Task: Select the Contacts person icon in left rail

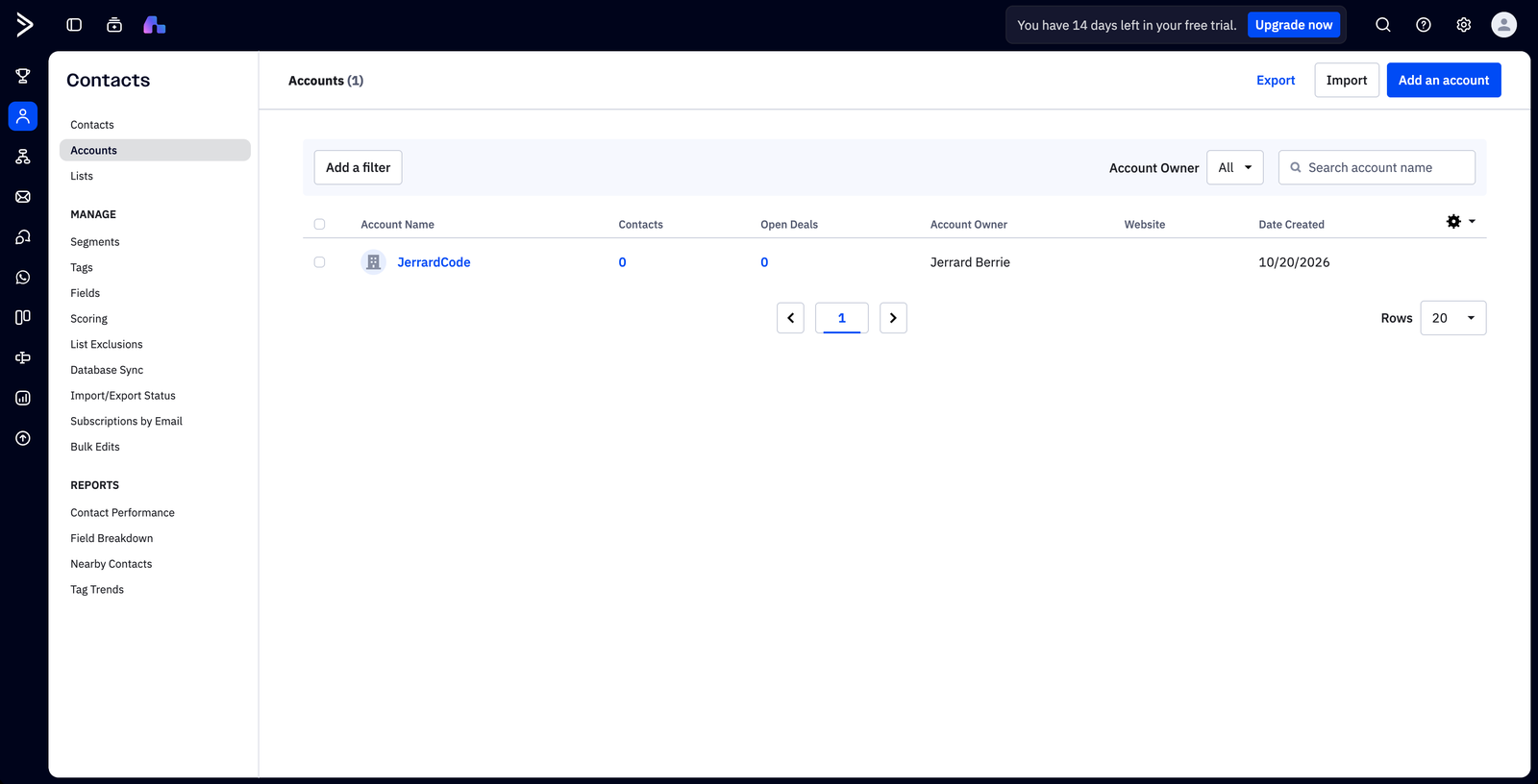Action: coord(23,116)
